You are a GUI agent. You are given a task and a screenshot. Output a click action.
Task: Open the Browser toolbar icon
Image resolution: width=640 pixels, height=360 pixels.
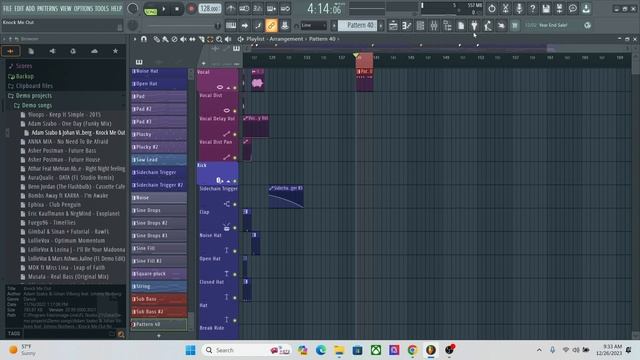click(447, 26)
